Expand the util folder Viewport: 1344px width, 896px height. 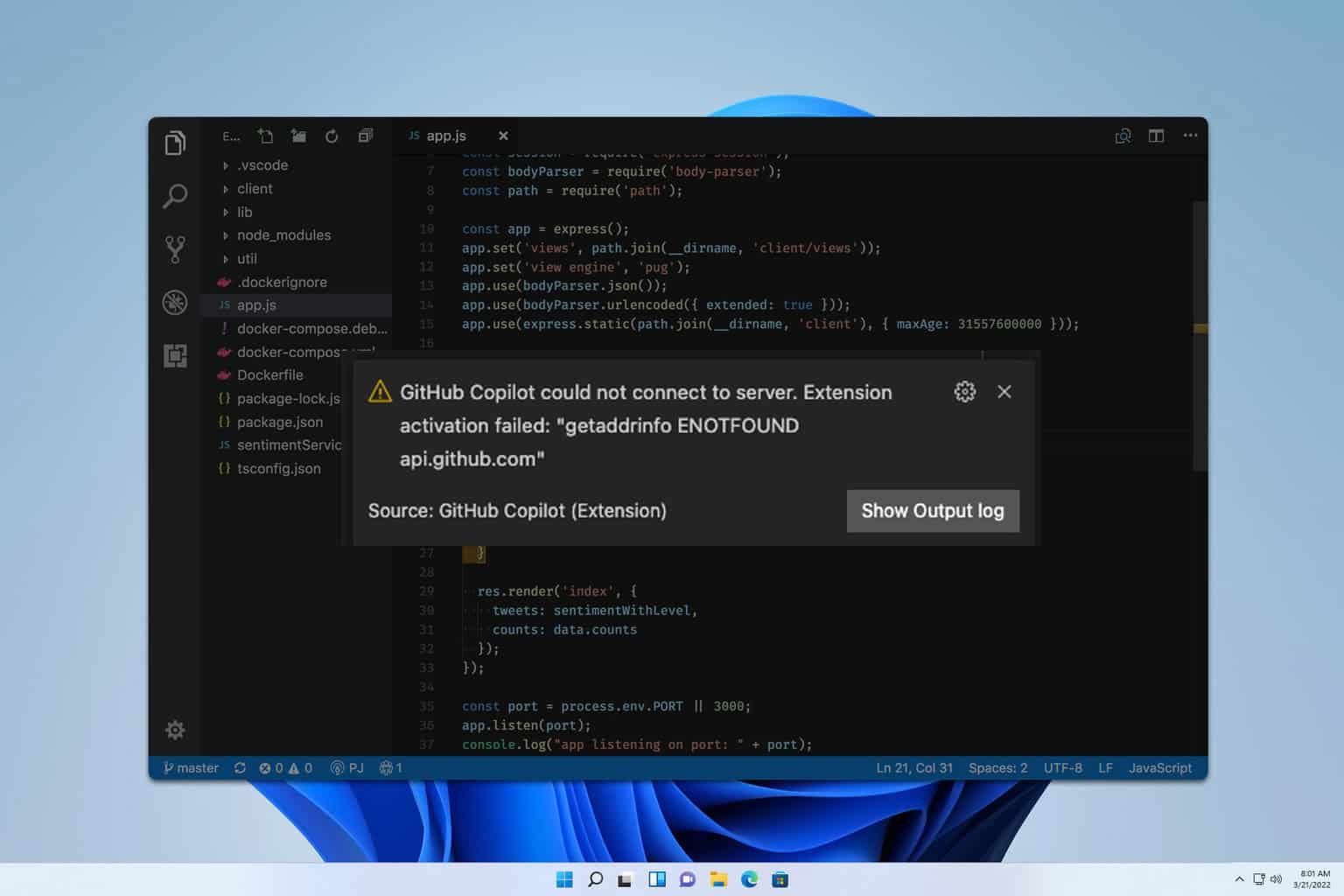[297, 259]
